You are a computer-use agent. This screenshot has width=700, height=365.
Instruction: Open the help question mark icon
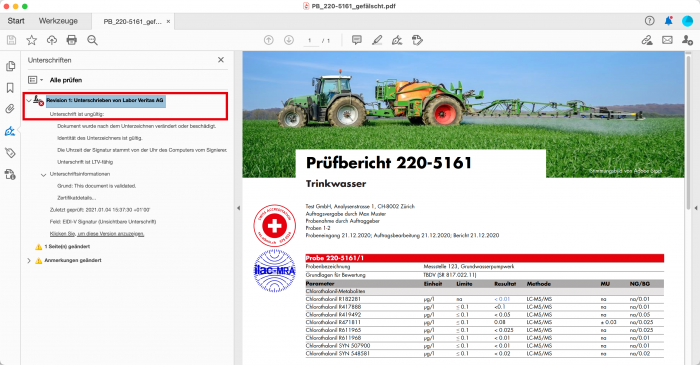pos(650,21)
